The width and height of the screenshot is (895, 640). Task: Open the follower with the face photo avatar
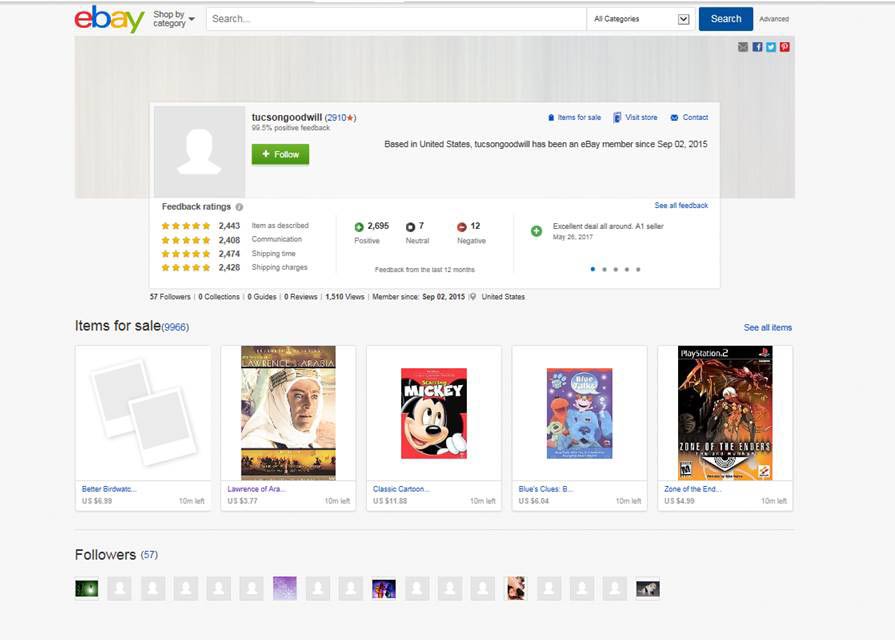click(516, 589)
